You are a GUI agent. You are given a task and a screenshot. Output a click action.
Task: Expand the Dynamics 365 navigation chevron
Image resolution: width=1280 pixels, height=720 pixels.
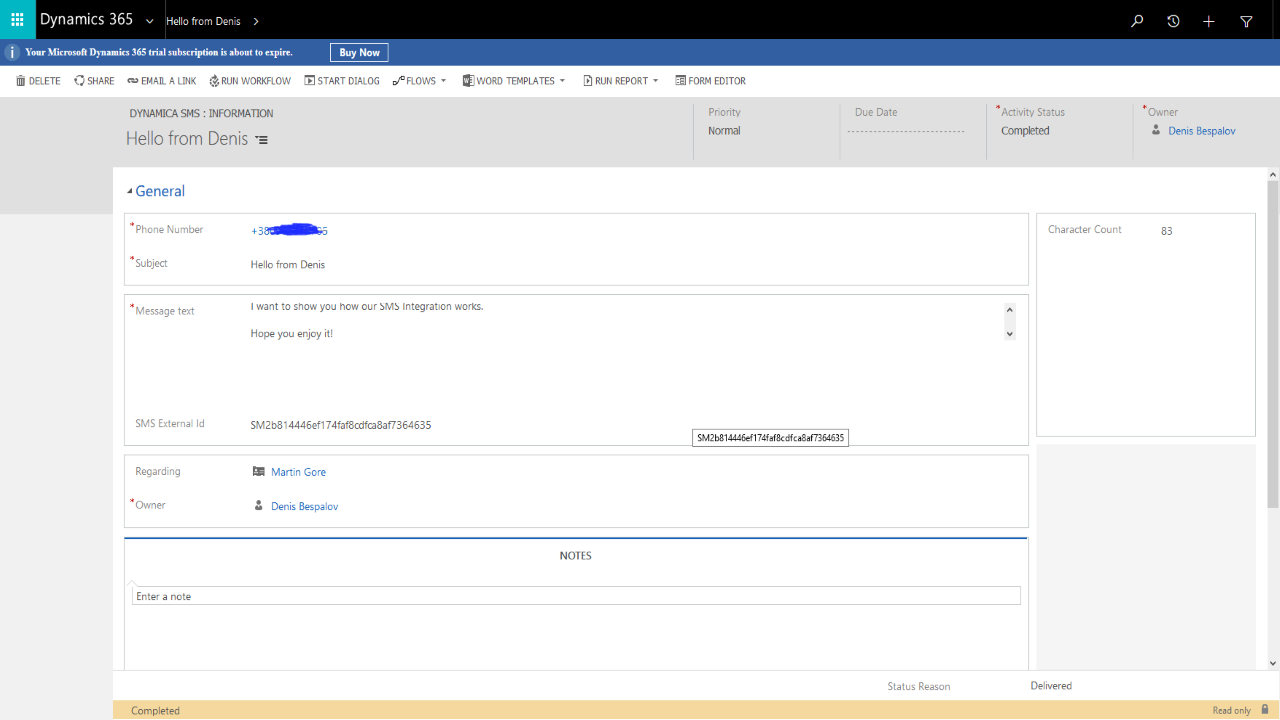pyautogui.click(x=150, y=21)
